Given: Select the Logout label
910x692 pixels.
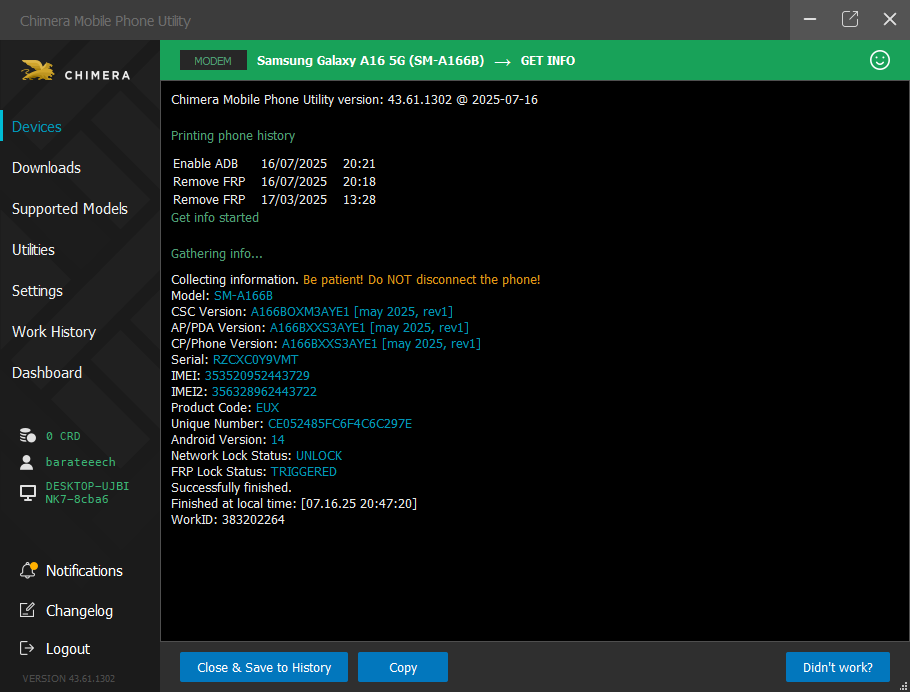Looking at the screenshot, I should [68, 649].
